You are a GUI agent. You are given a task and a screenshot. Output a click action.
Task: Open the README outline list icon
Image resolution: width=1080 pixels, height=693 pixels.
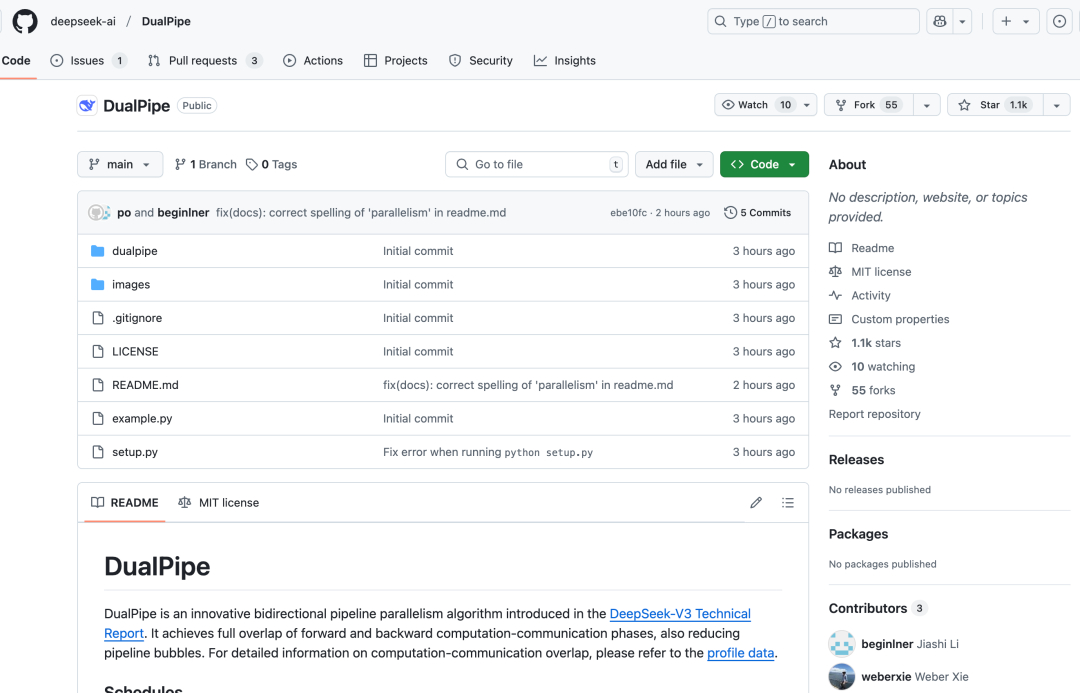(788, 503)
